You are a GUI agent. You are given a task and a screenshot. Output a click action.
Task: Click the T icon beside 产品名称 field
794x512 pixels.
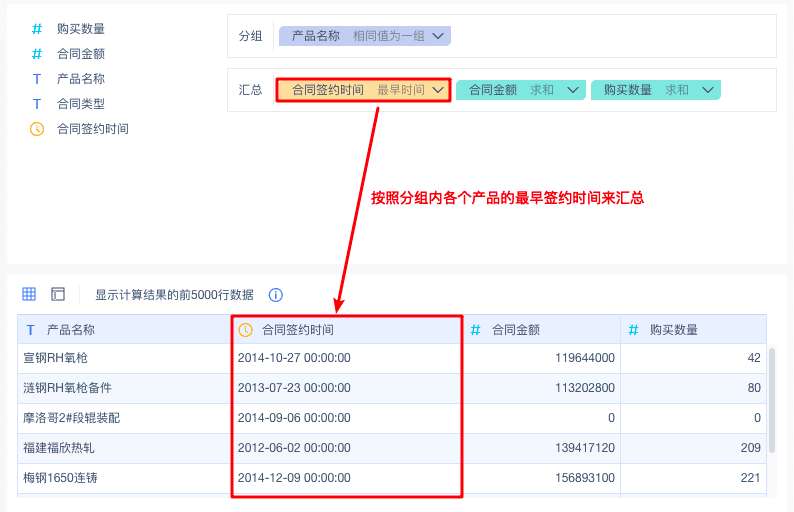pos(37,79)
